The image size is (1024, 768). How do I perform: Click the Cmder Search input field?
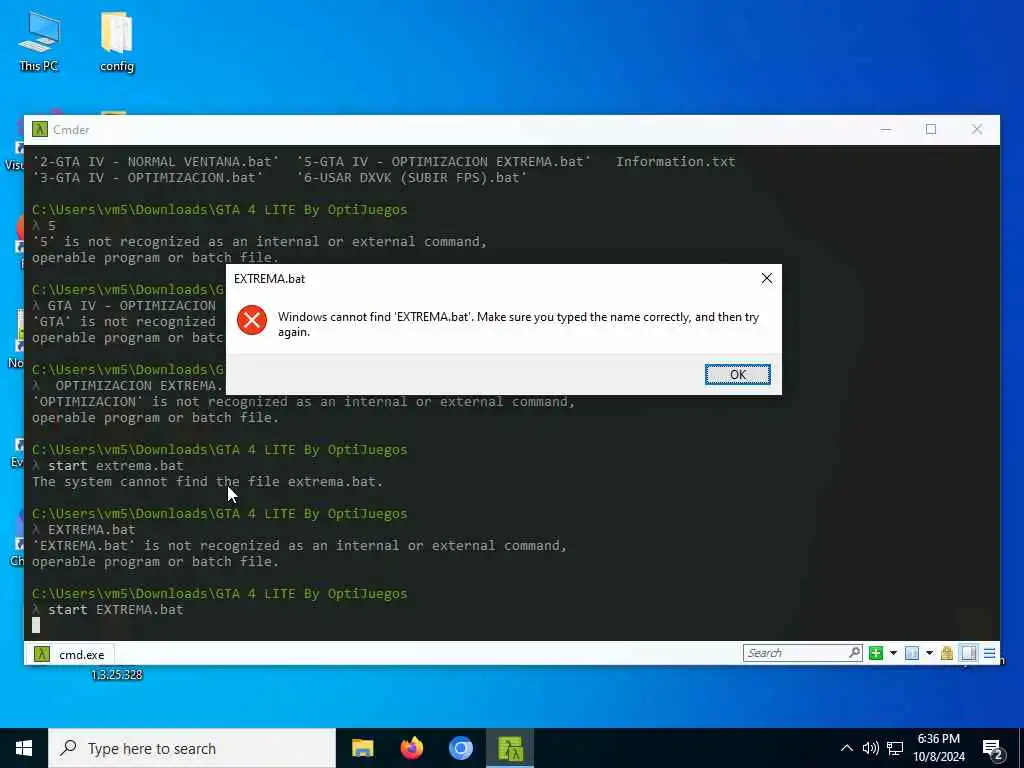(x=795, y=653)
